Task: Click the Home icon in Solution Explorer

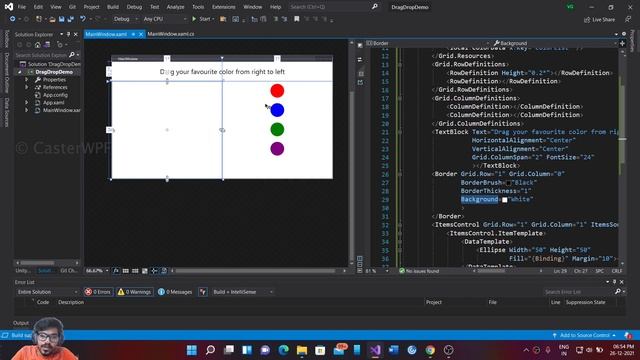Action: point(38,44)
